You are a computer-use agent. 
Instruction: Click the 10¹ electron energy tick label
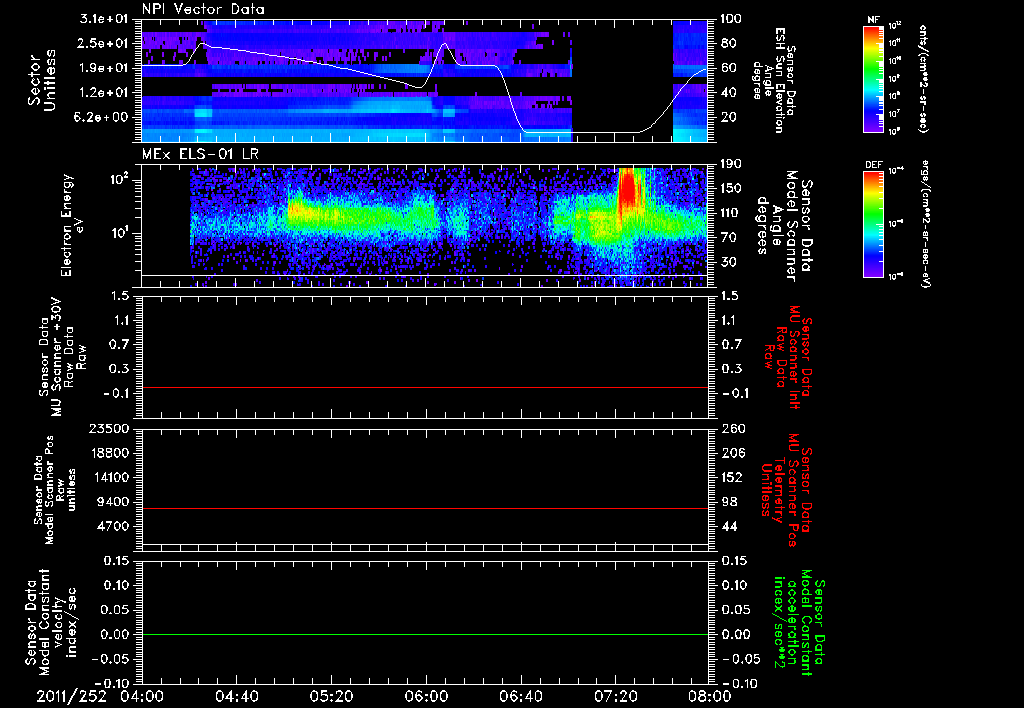[x=119, y=233]
